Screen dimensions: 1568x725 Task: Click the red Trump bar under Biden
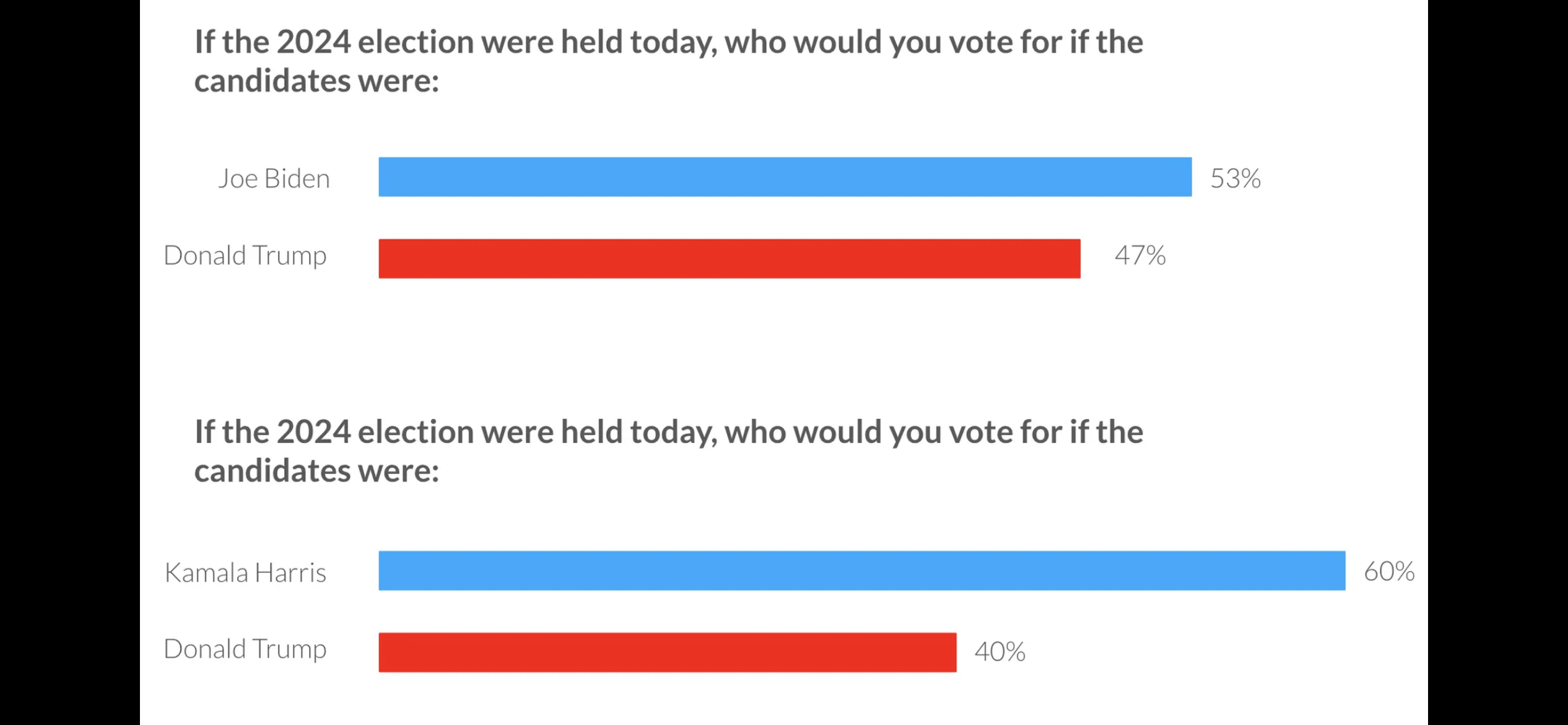pyautogui.click(x=729, y=258)
